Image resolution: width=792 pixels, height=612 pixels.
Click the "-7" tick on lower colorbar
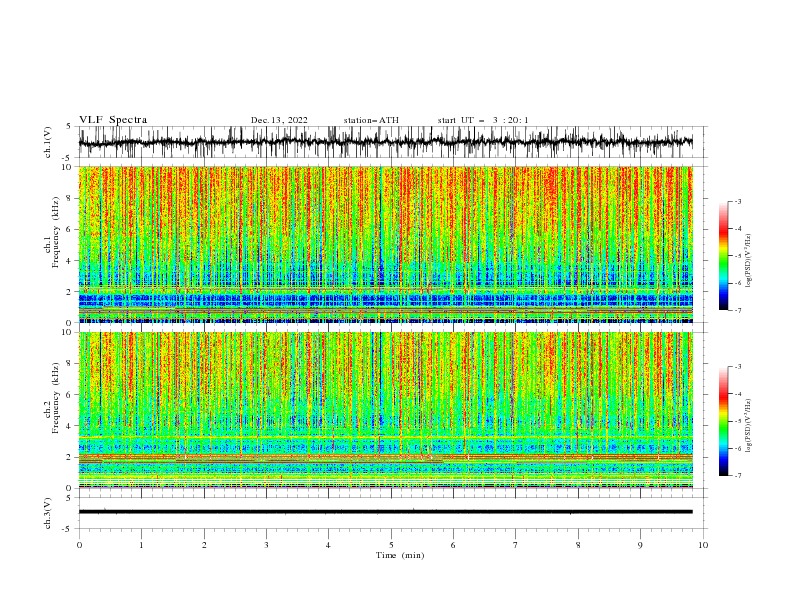coord(737,476)
